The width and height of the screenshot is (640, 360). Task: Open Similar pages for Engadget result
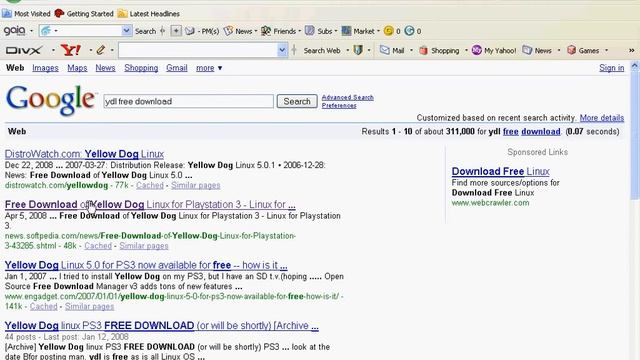89,307
